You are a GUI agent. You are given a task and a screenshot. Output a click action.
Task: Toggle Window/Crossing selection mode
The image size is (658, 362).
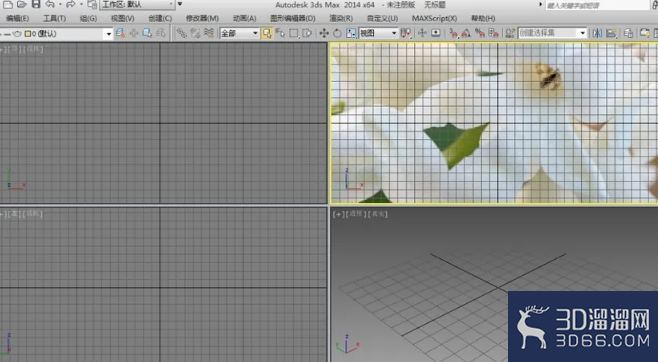(307, 33)
